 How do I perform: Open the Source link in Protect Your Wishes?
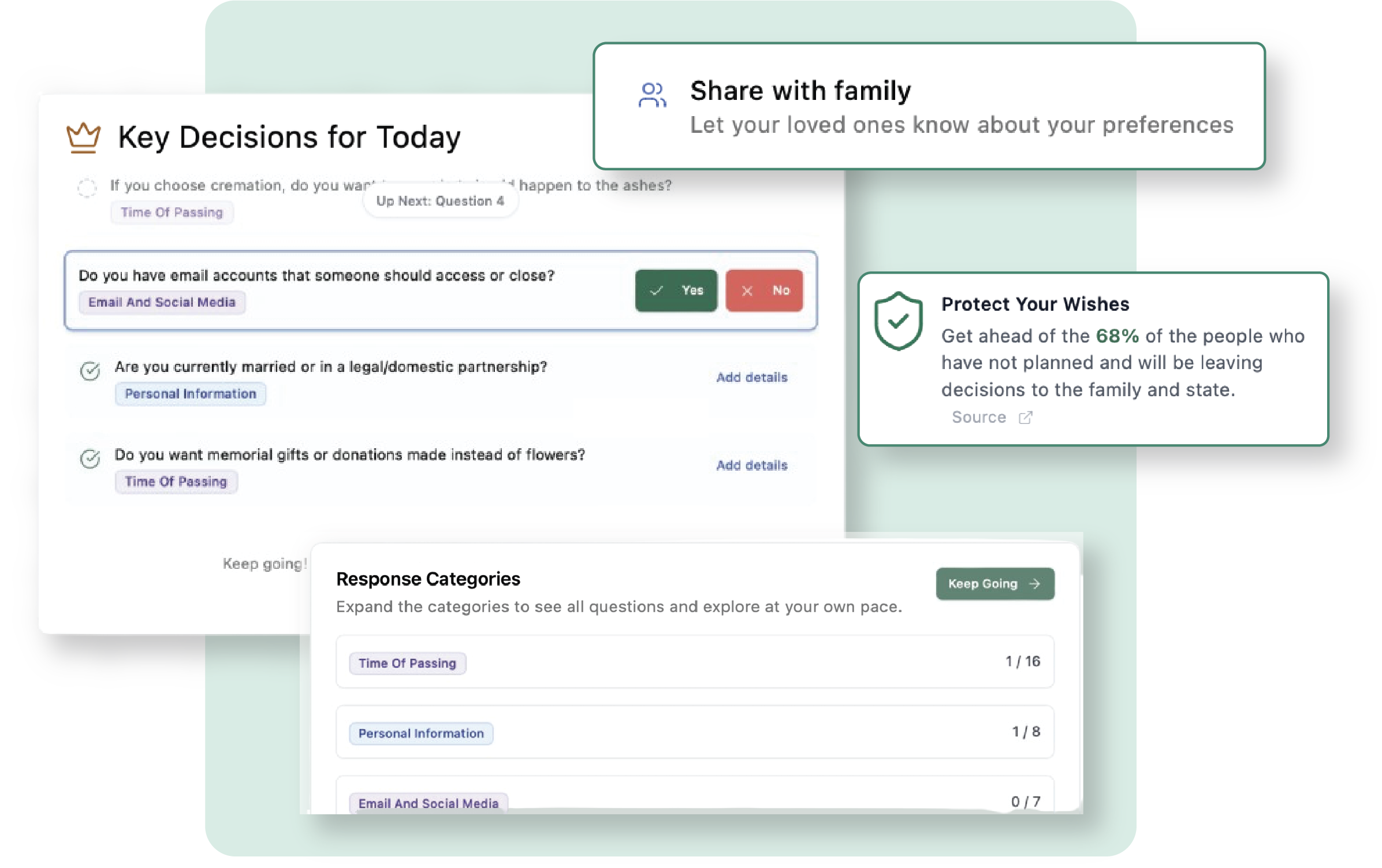tap(979, 418)
